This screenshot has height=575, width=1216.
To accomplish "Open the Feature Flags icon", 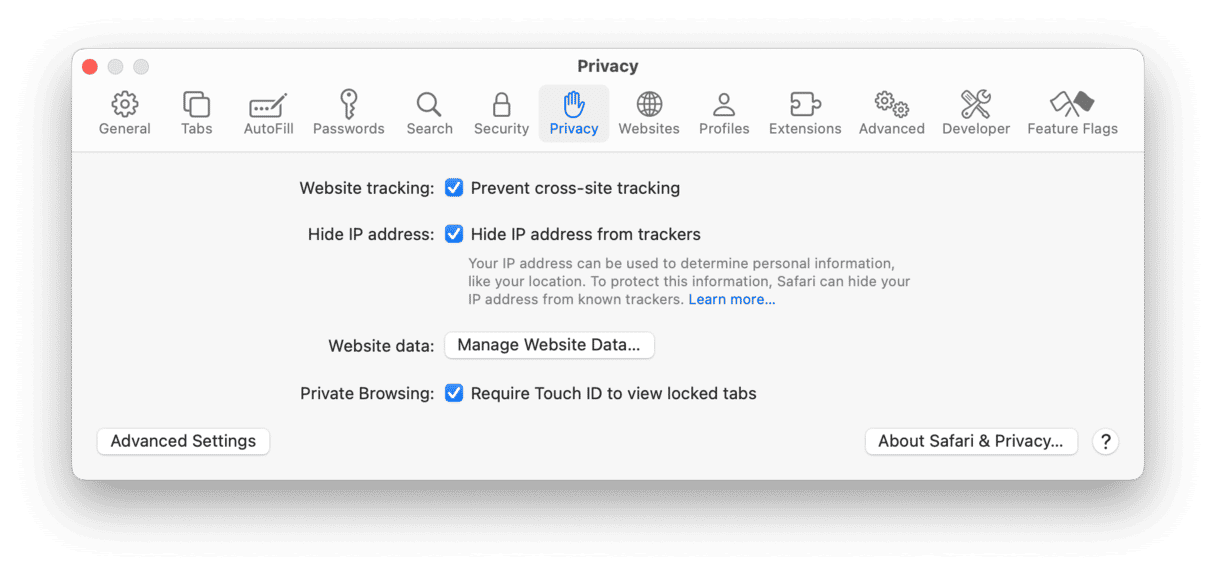I will point(1072,104).
